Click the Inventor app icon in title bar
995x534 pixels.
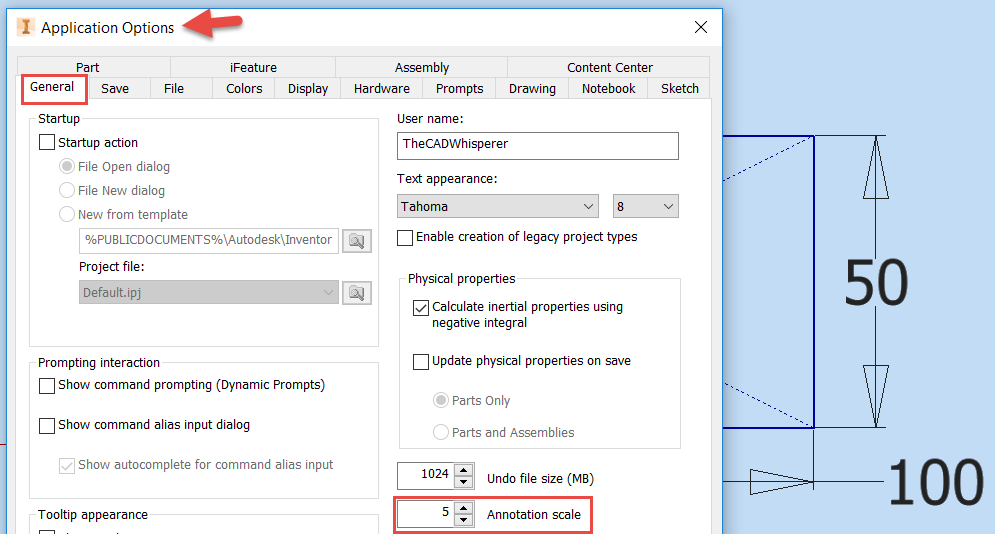[25, 27]
